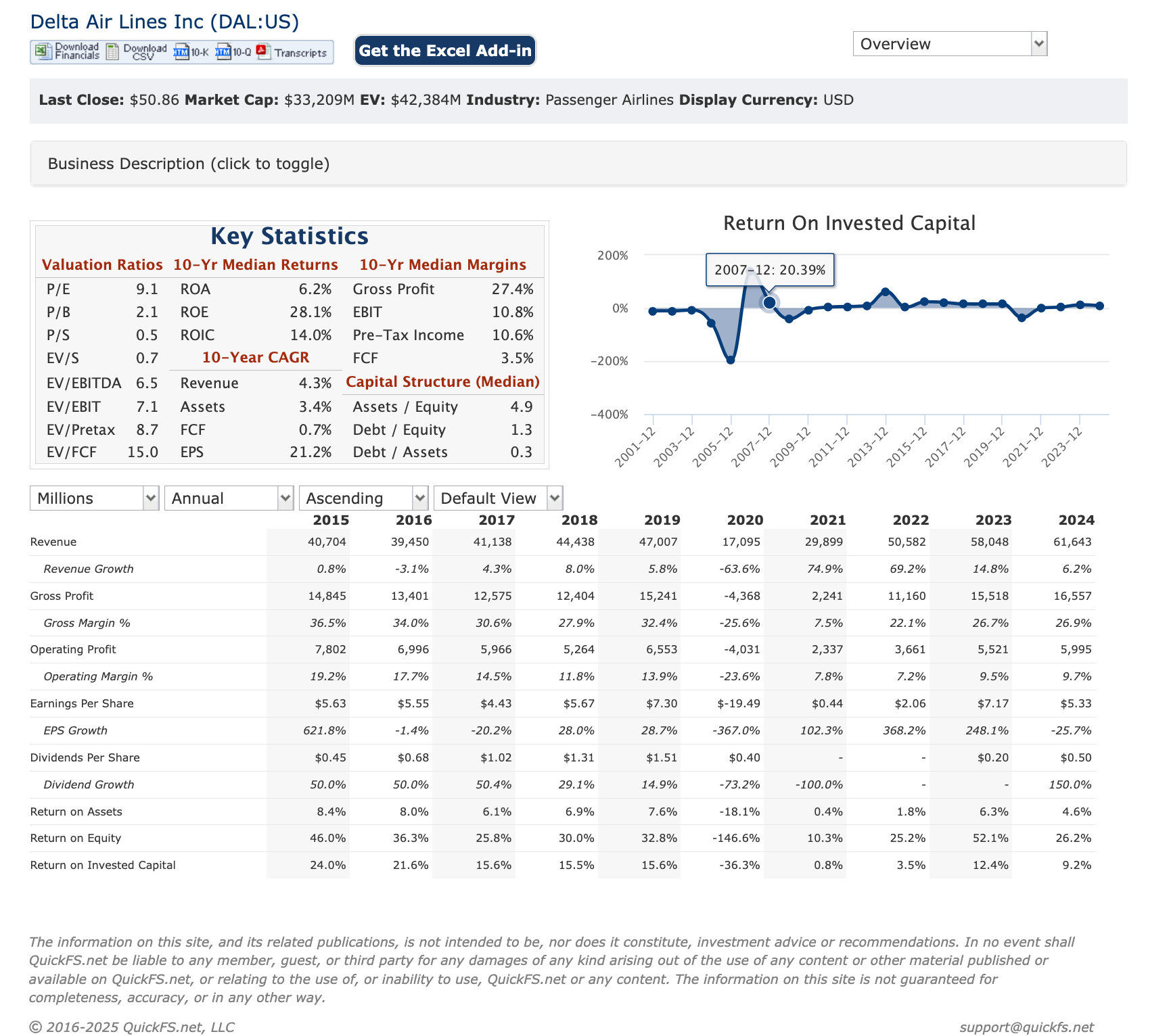Click Get the Excel Add-in
This screenshot has width=1169, height=1036.
pos(445,51)
